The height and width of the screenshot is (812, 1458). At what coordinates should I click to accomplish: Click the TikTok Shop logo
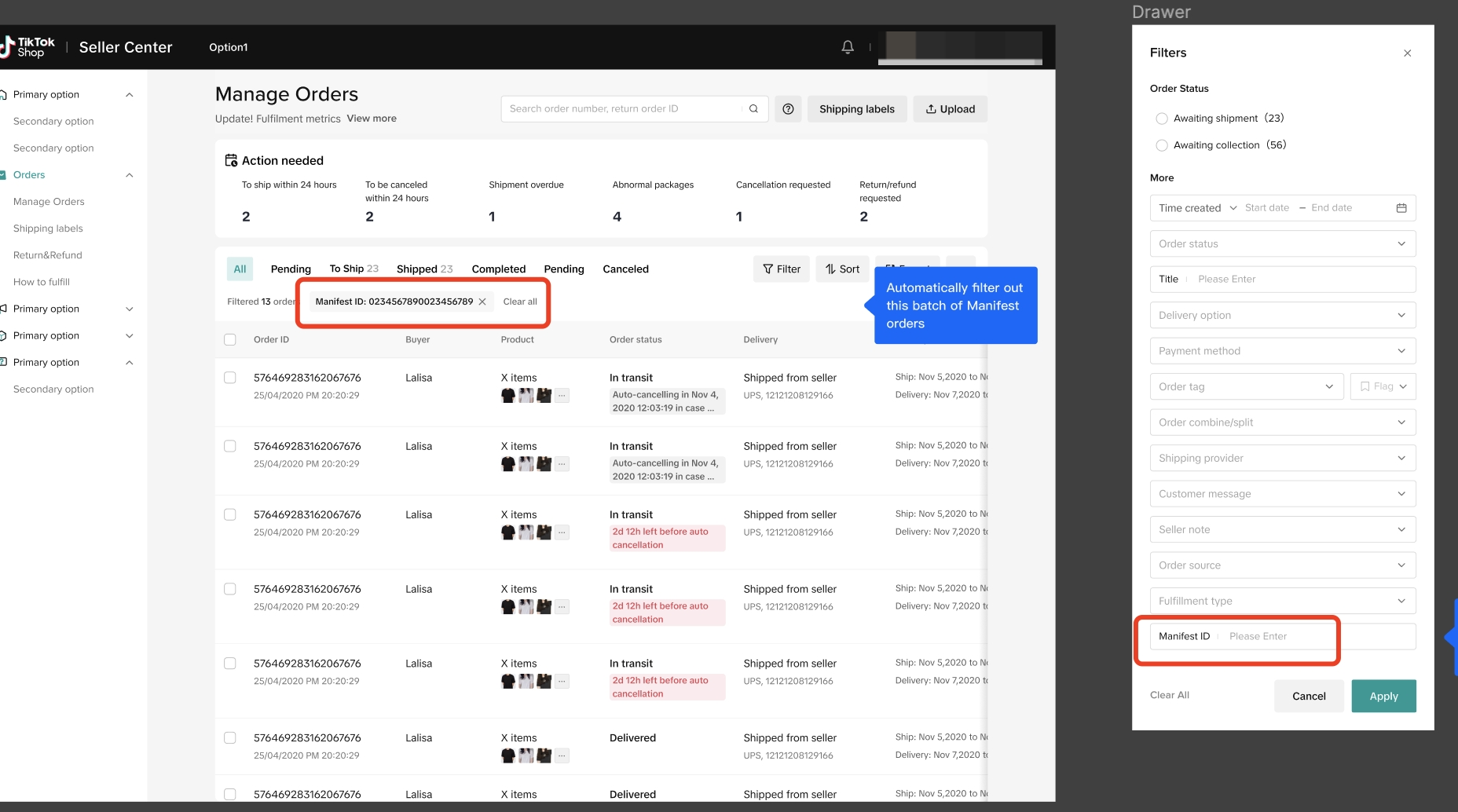point(28,47)
